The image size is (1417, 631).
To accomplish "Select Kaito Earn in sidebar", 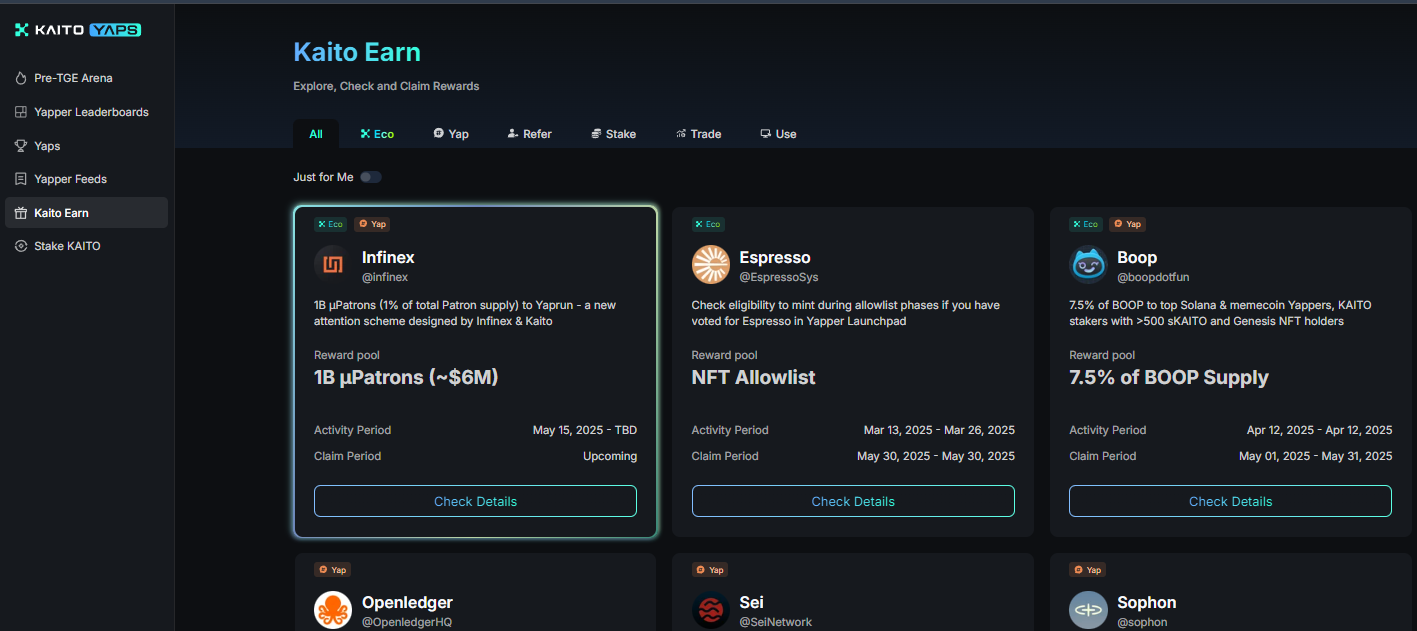I will point(87,213).
